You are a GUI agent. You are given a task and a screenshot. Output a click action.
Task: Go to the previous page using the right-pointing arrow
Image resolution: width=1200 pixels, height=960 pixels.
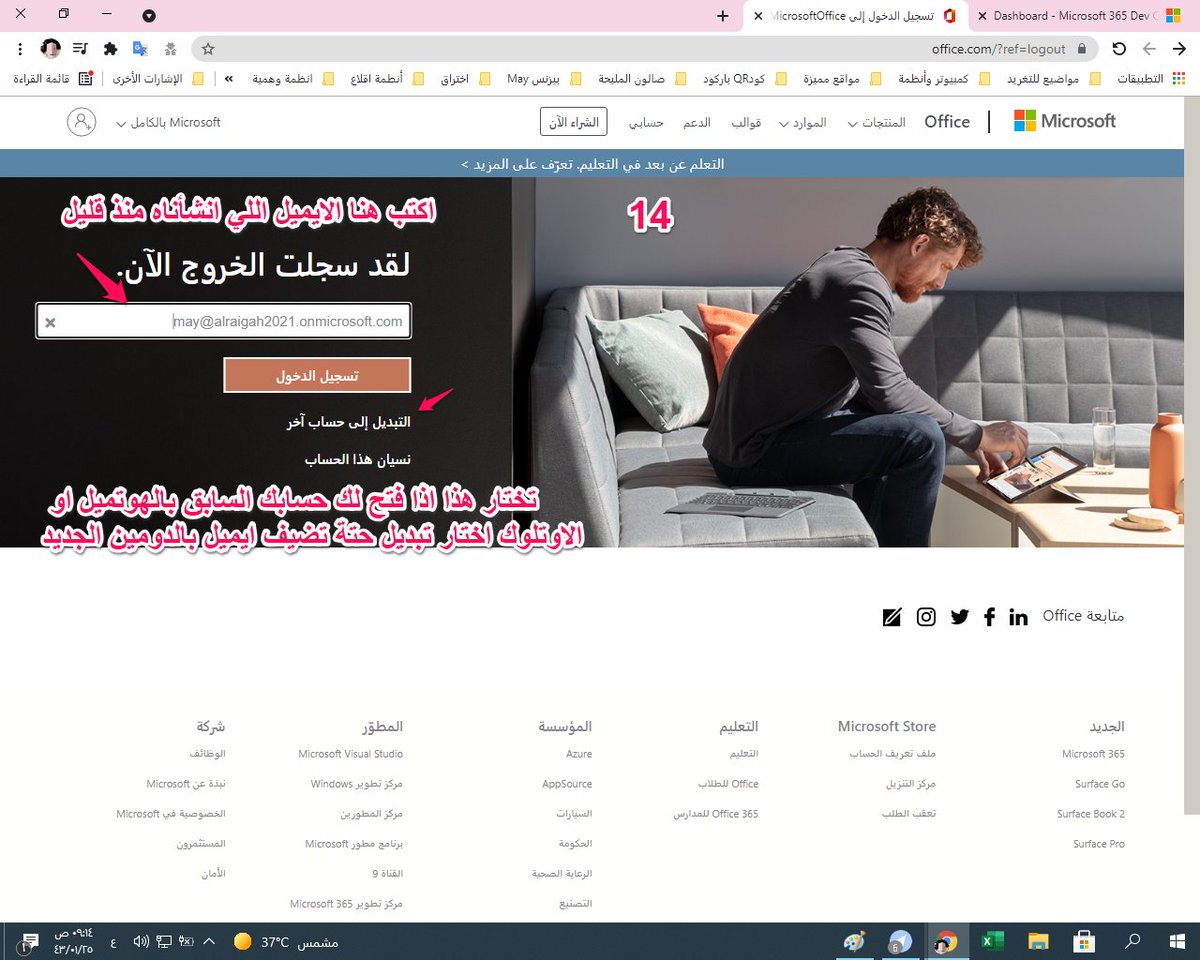click(1180, 48)
